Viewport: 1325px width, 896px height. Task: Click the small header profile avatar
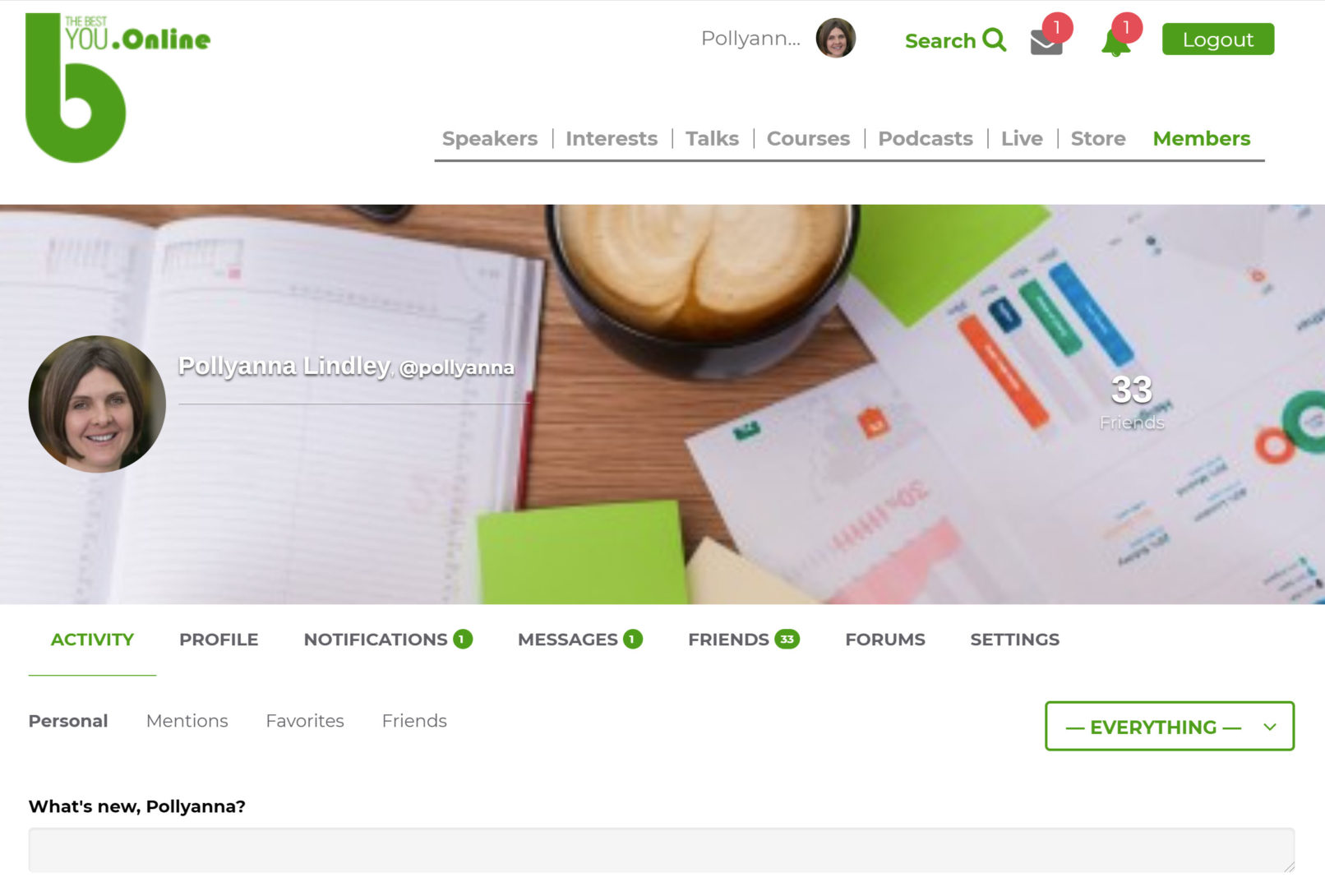pos(835,39)
